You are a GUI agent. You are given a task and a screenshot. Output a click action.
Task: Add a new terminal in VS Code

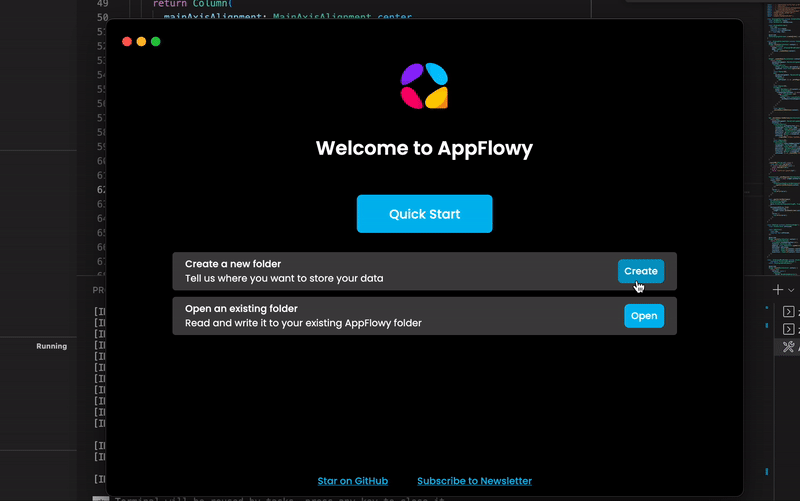(x=778, y=290)
